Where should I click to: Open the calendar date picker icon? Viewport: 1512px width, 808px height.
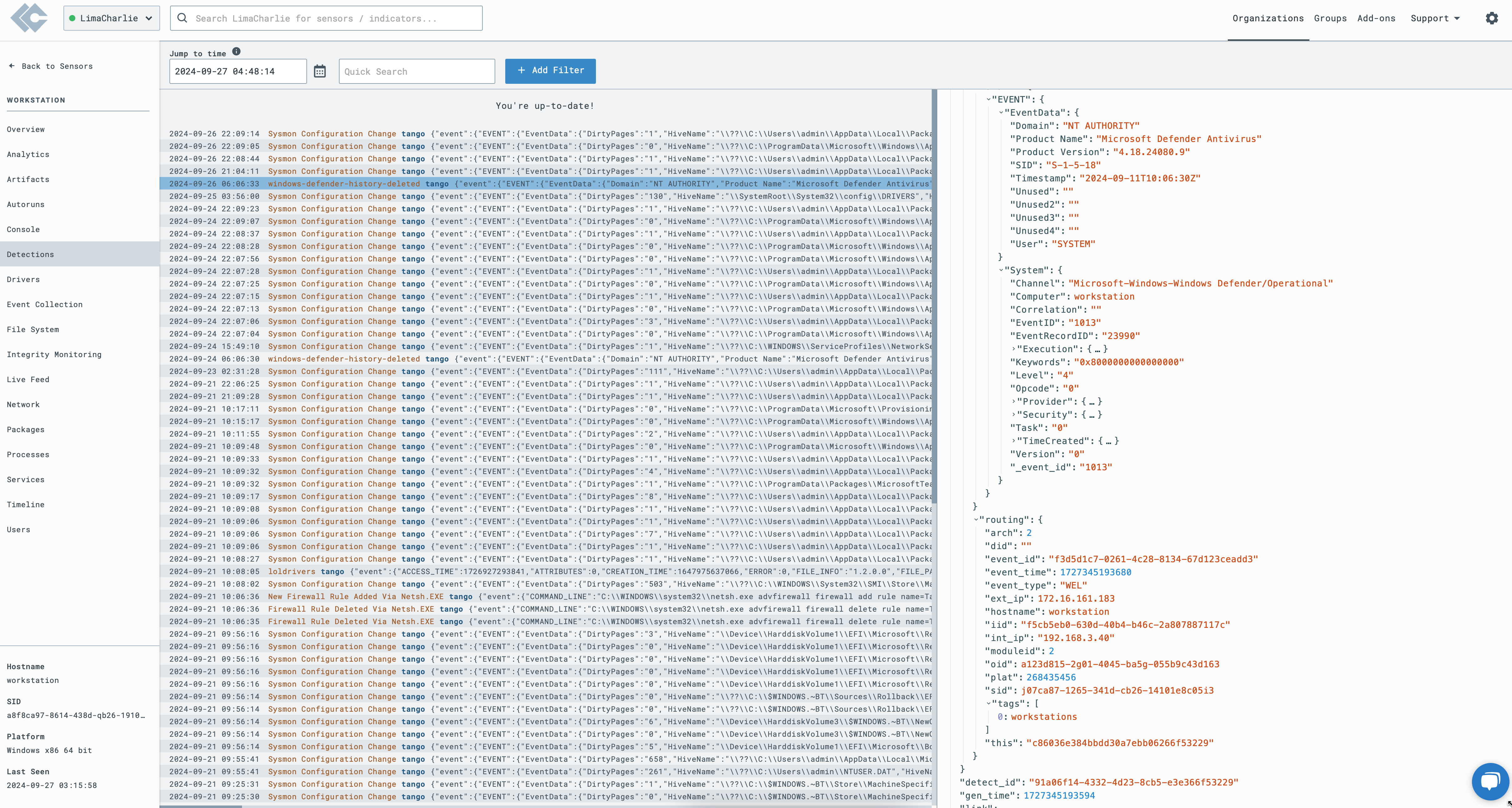tap(320, 72)
